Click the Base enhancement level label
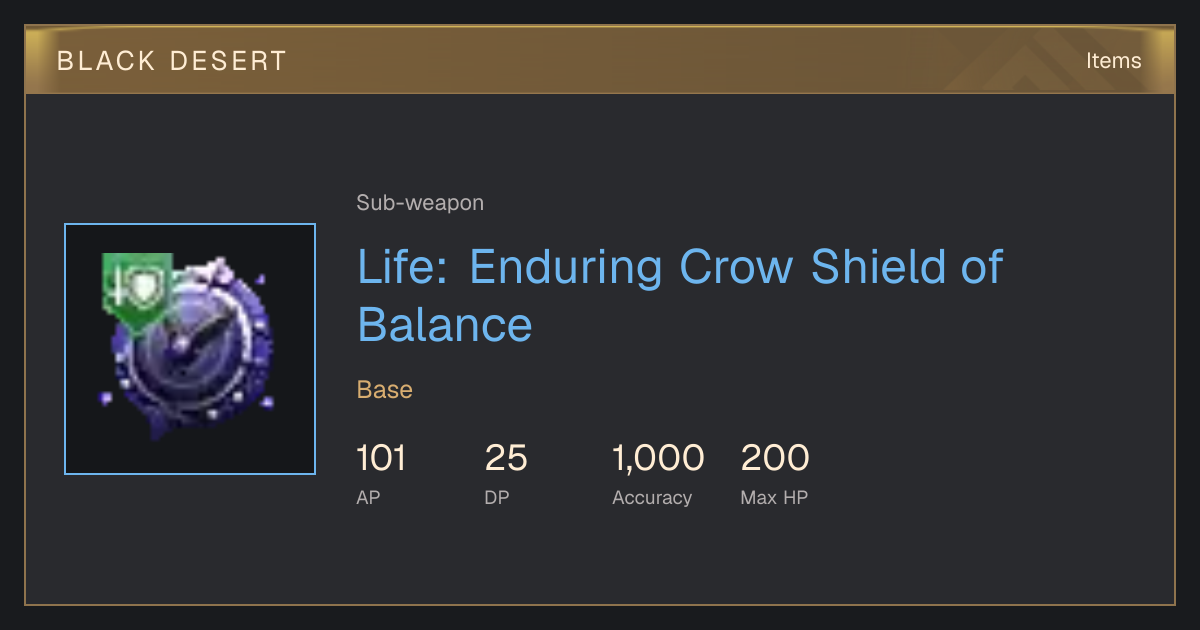Image resolution: width=1200 pixels, height=630 pixels. (385, 389)
